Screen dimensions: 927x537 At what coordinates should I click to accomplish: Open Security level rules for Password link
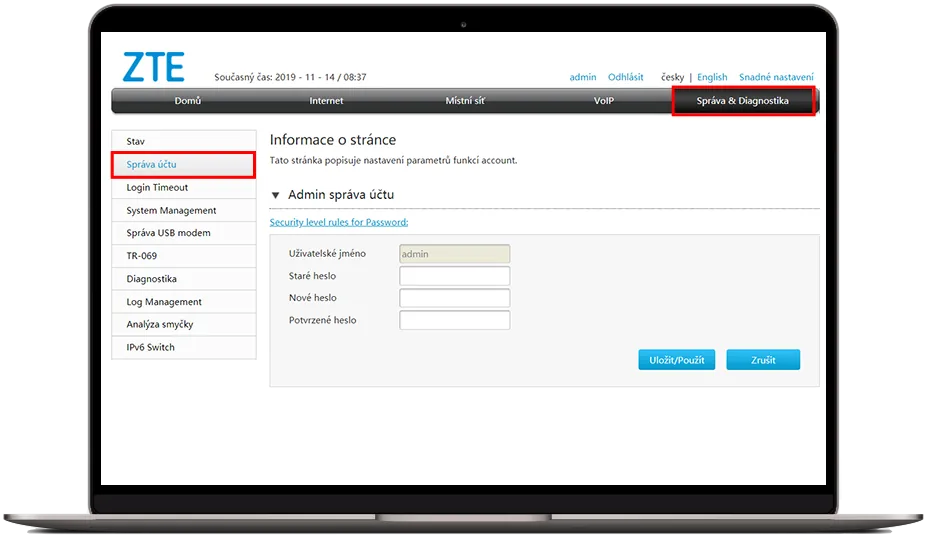[339, 222]
